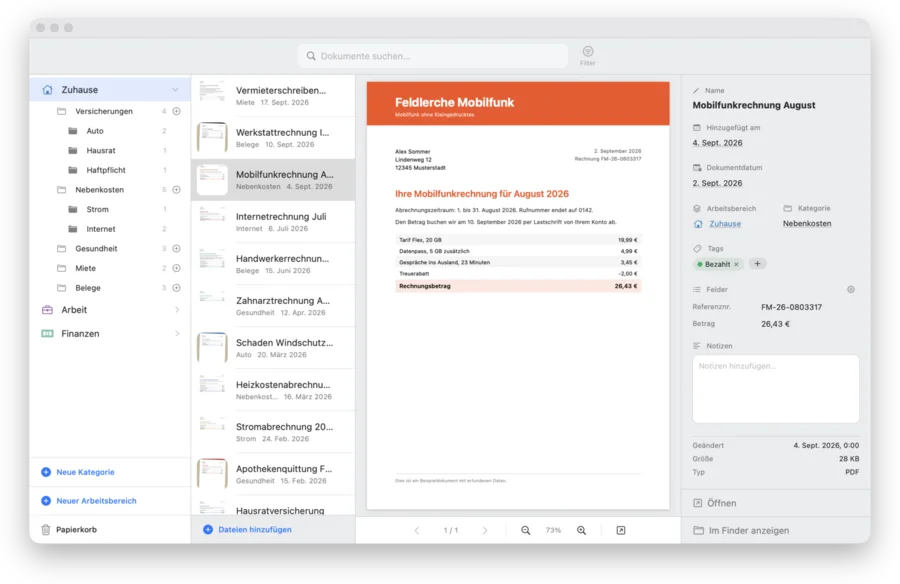Zoom in on the document preview
900x584 pixels.
coord(581,530)
